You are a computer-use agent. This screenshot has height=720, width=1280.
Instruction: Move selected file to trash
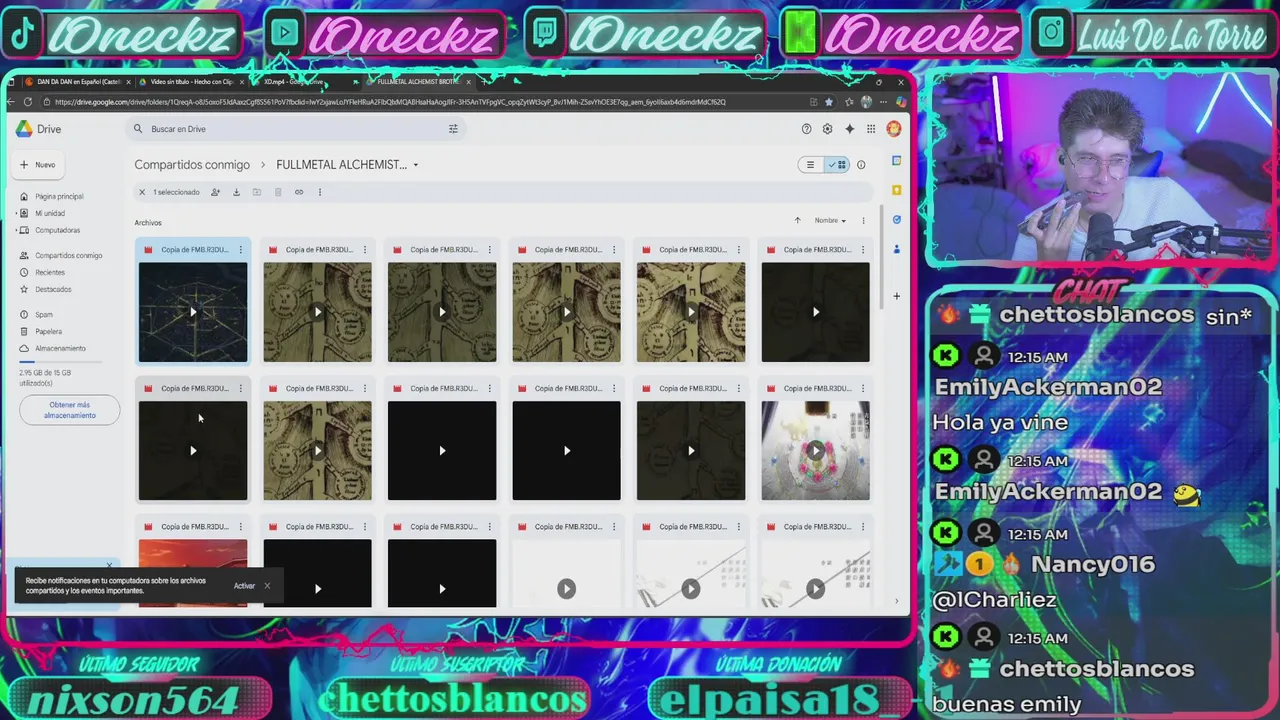(x=278, y=192)
